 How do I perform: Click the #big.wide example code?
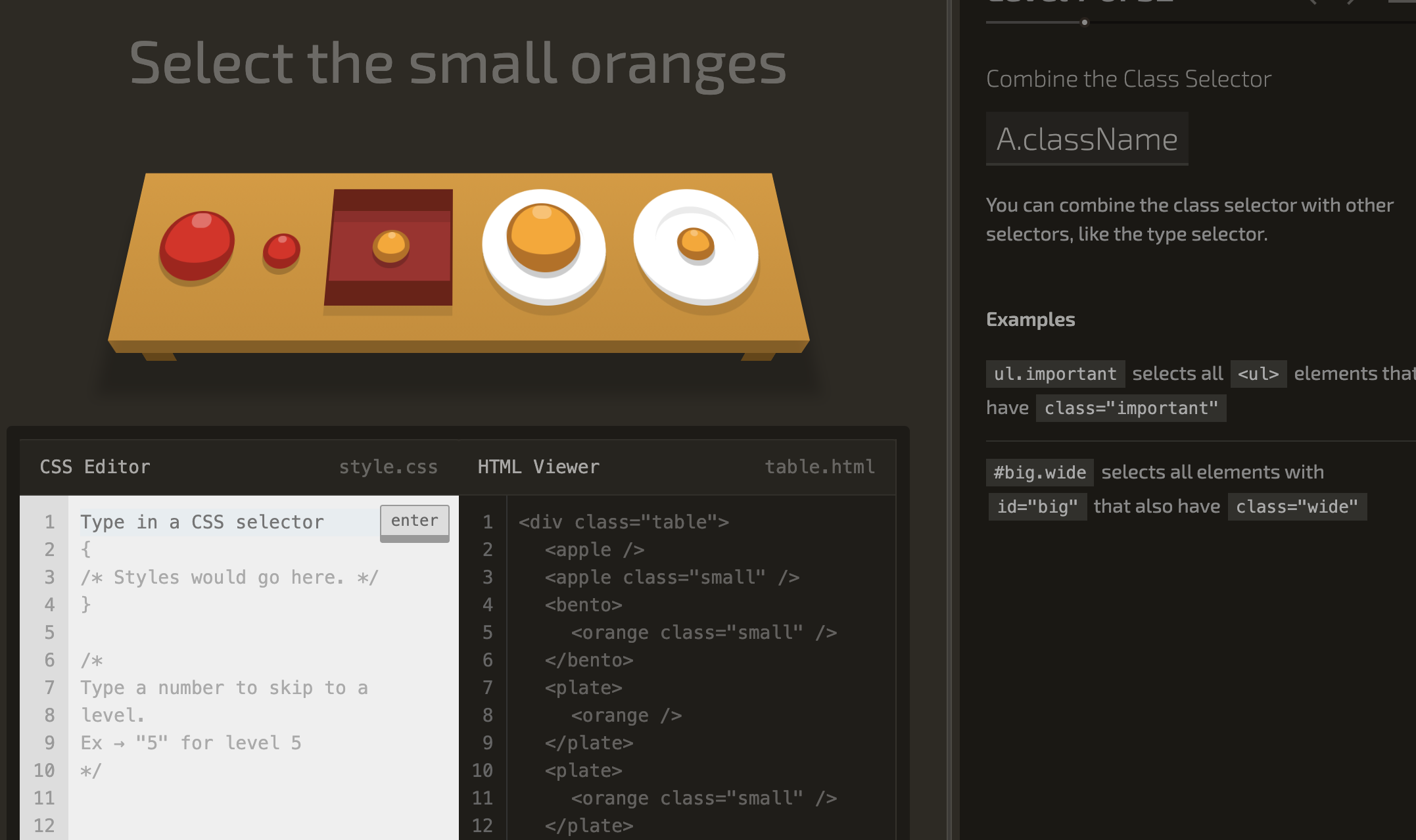click(x=1039, y=473)
